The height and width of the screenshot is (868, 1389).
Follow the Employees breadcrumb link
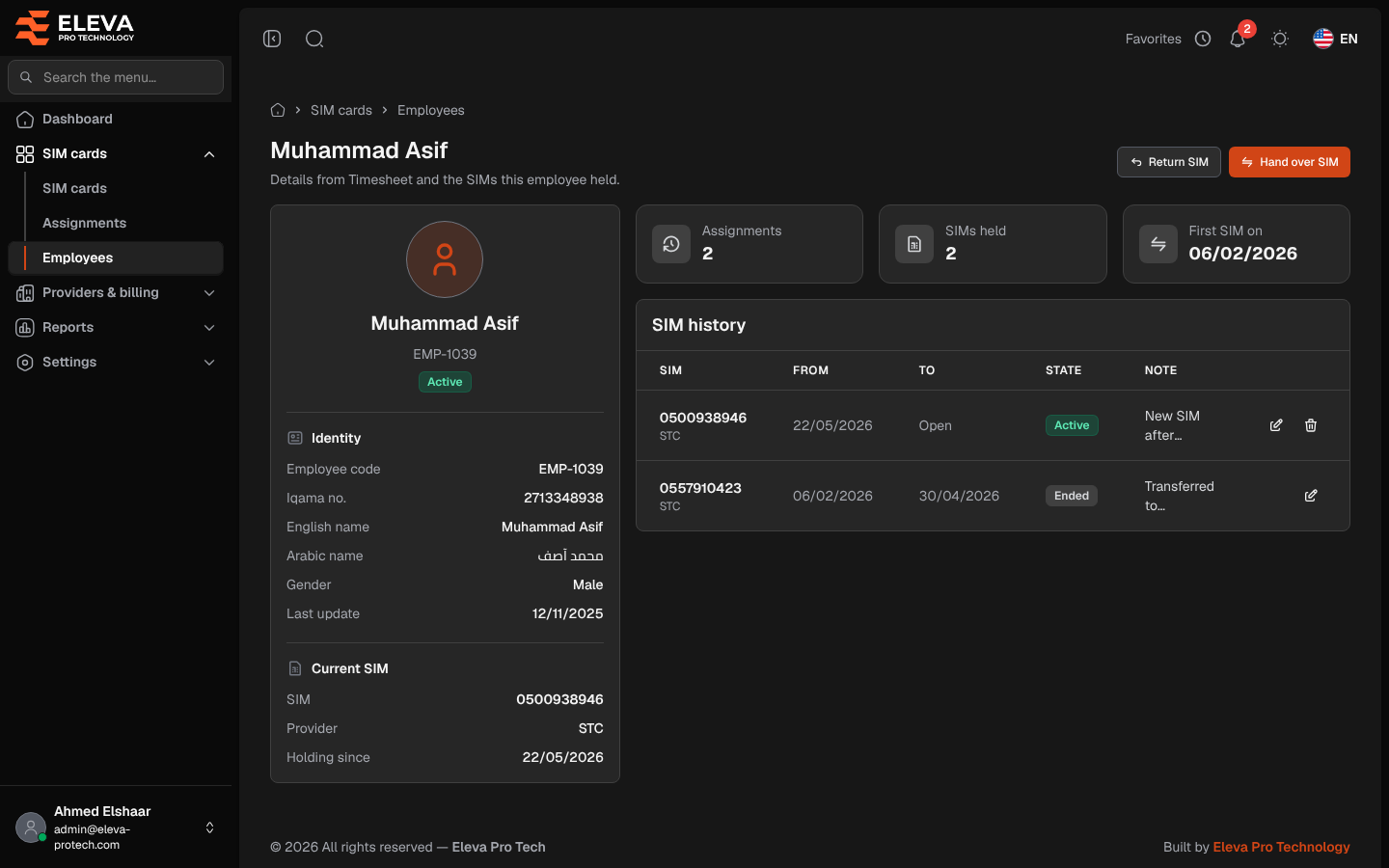[431, 110]
